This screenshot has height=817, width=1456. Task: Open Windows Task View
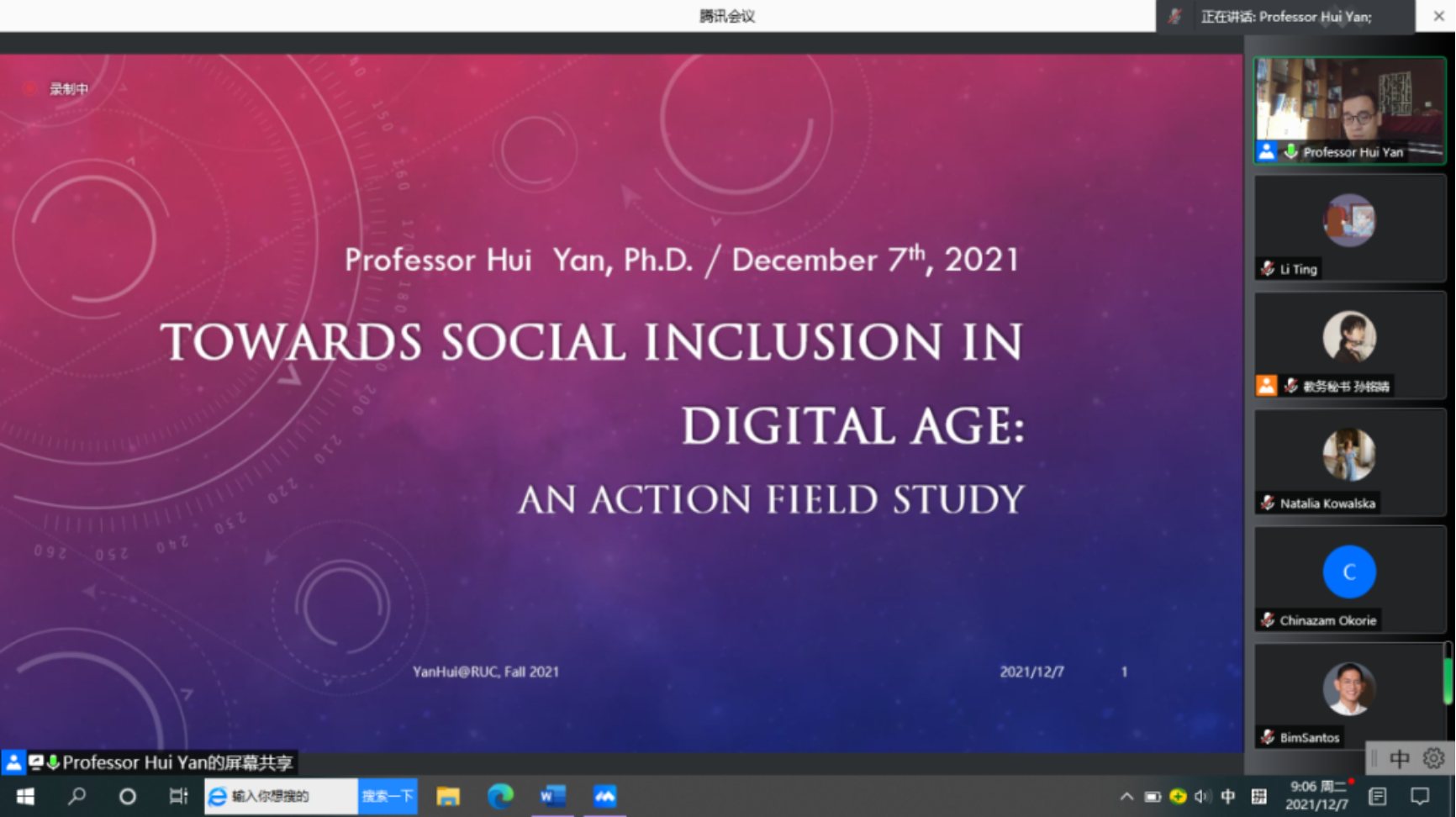[178, 796]
